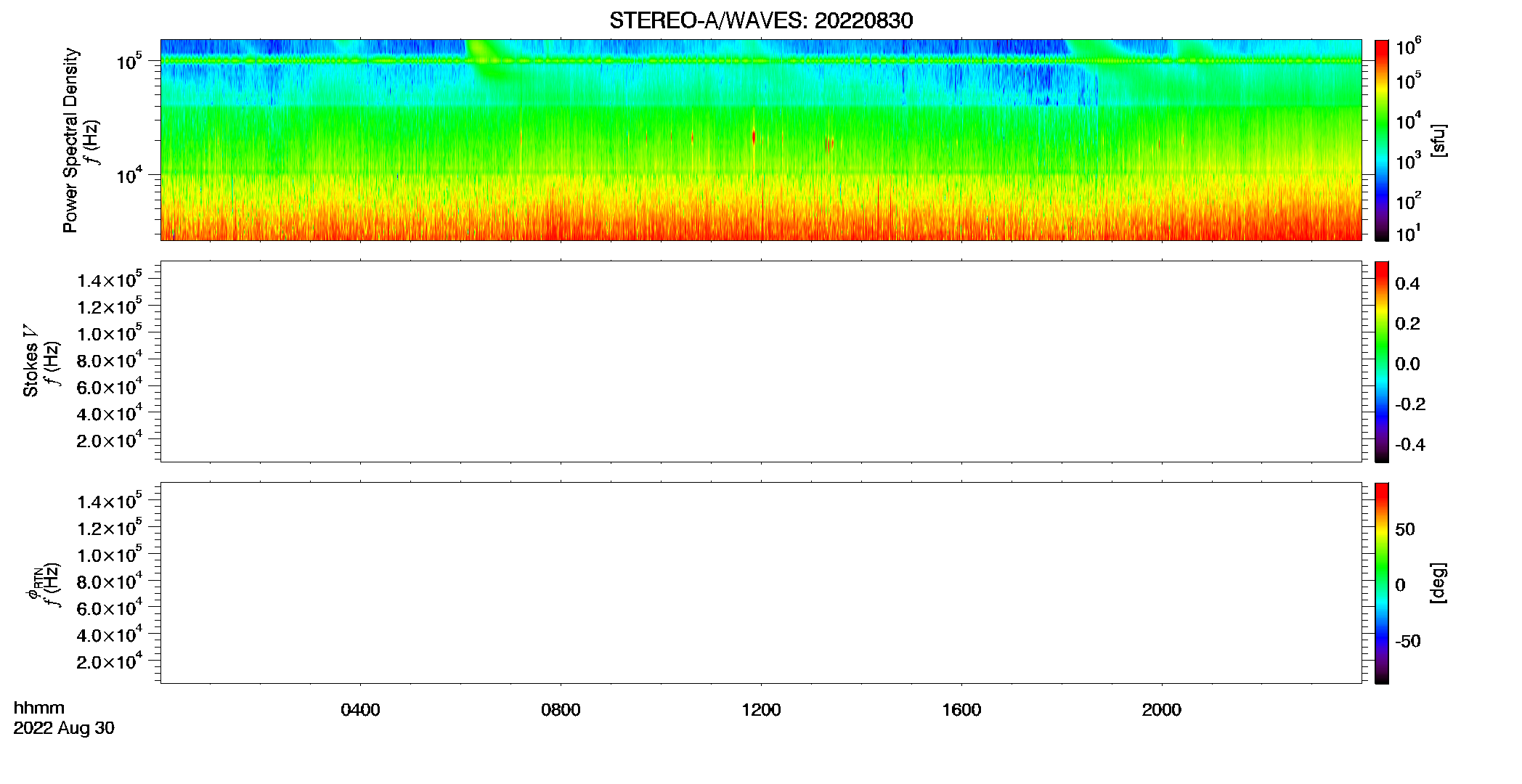The height and width of the screenshot is (784, 1522).
Task: Click the 0400 time tick label
Action: pyautogui.click(x=360, y=710)
